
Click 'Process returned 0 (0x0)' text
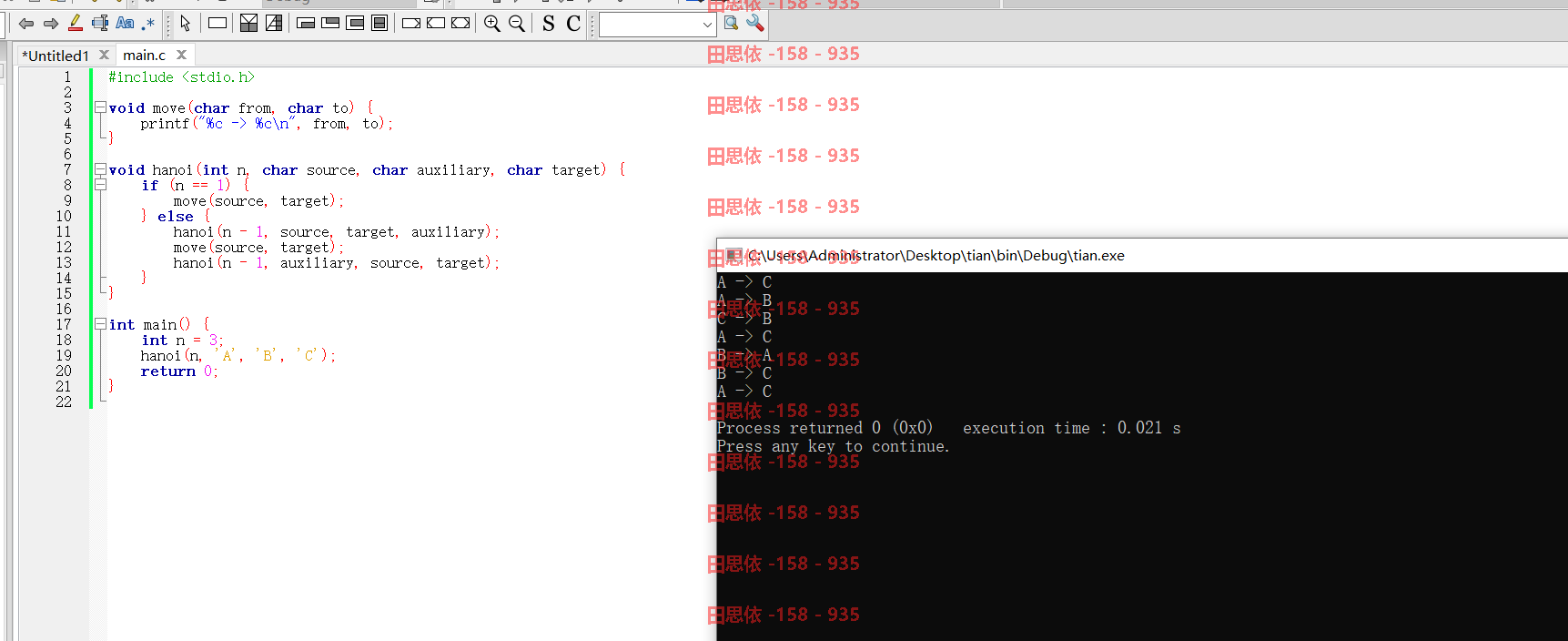(824, 428)
